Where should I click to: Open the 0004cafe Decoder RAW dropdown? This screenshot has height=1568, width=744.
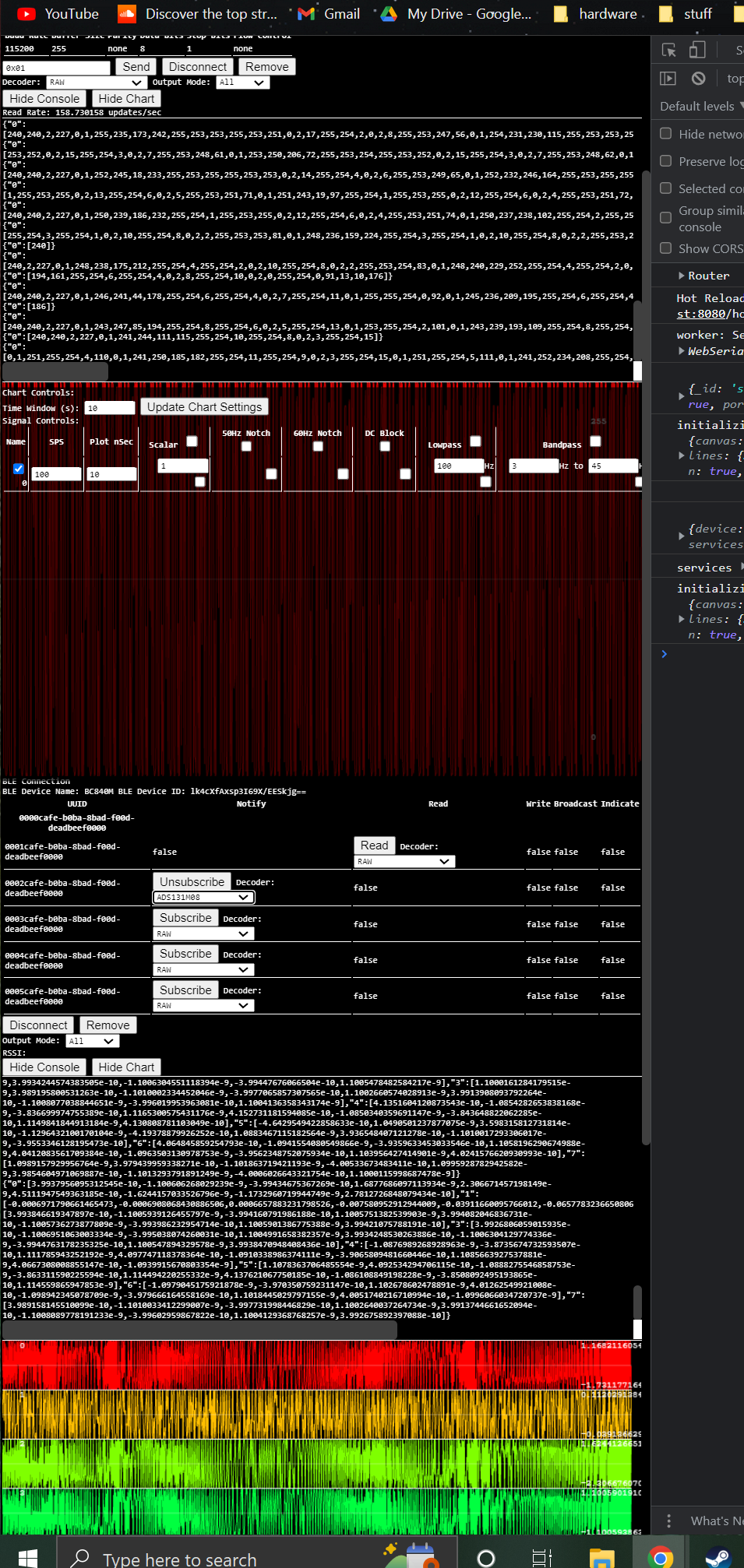click(x=203, y=969)
